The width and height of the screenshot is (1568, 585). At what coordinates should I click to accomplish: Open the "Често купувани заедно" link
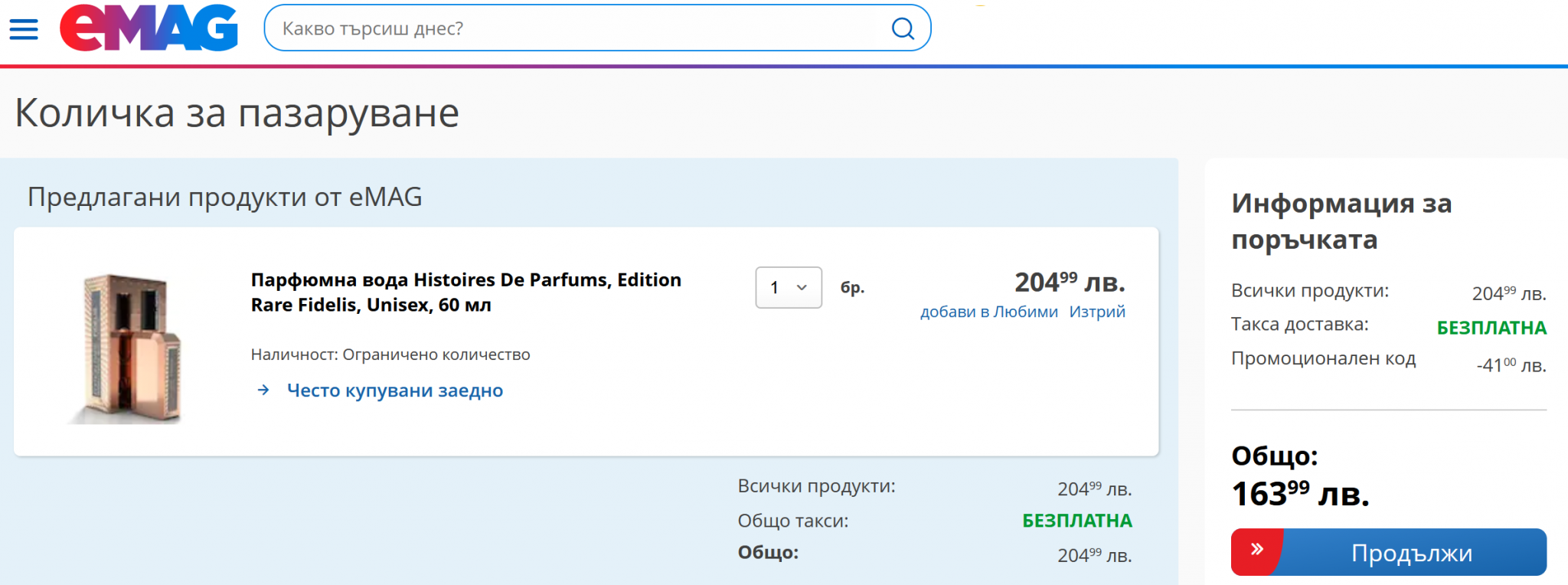point(394,391)
